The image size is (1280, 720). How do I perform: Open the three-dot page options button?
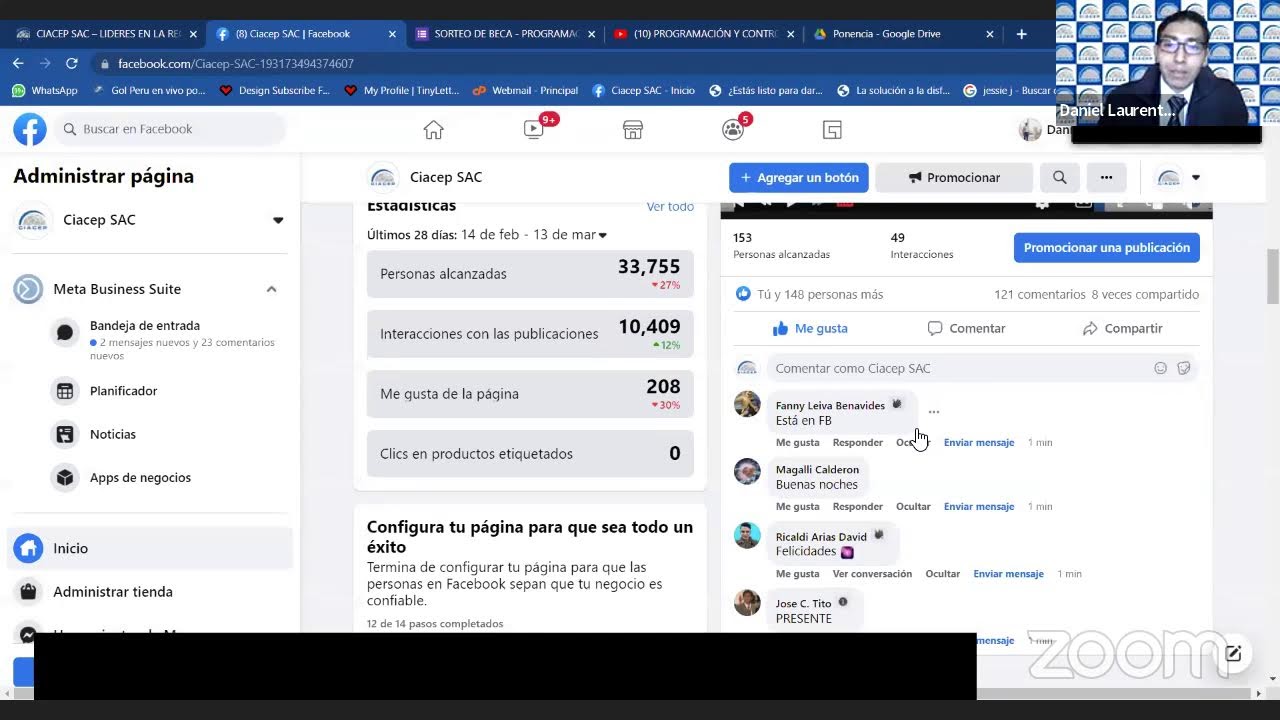tap(1106, 178)
